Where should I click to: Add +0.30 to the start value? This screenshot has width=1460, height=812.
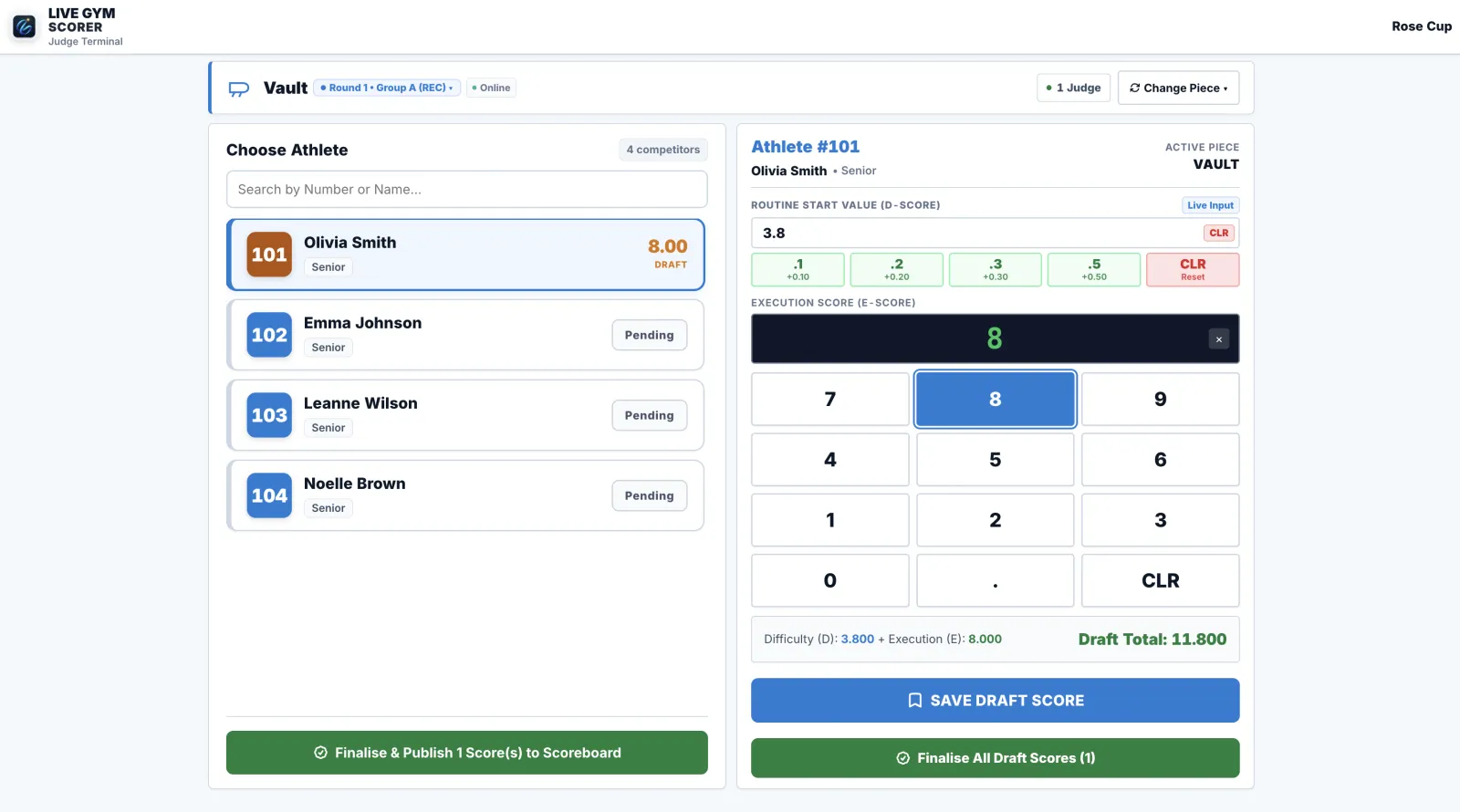click(x=996, y=269)
